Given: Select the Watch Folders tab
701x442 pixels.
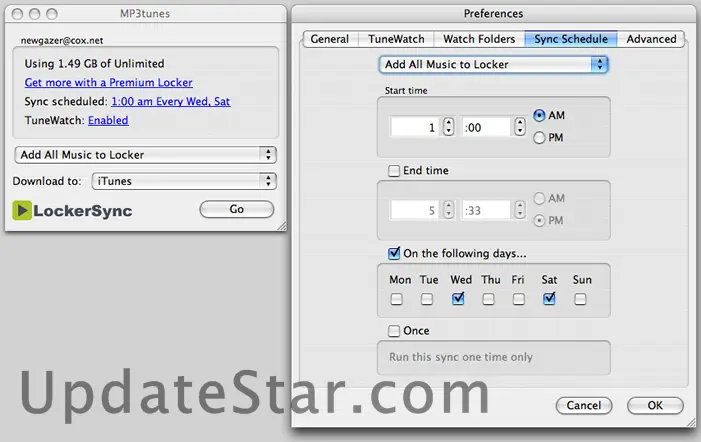Looking at the screenshot, I should (479, 39).
